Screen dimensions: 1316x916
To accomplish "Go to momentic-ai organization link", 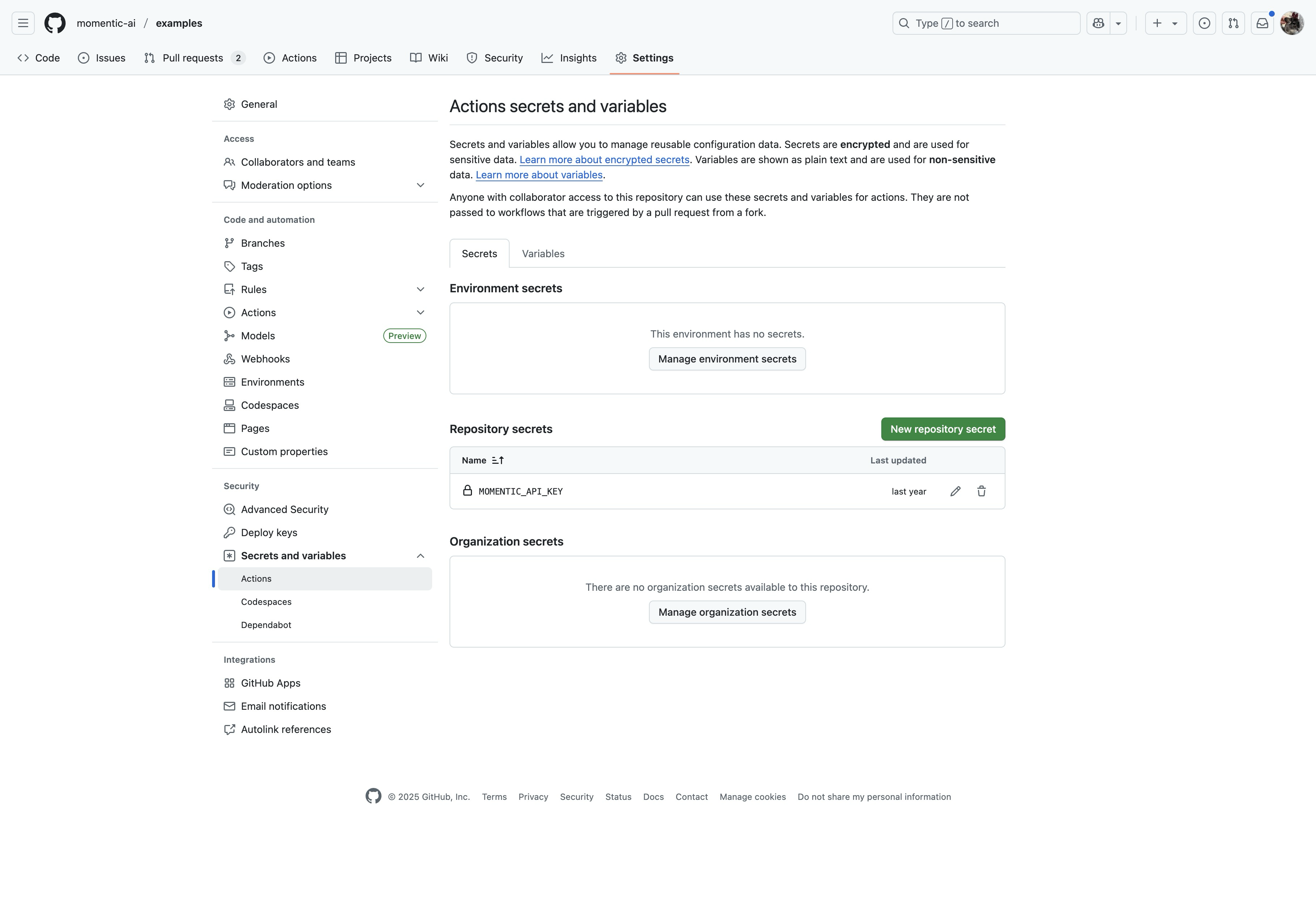I will (x=106, y=24).
